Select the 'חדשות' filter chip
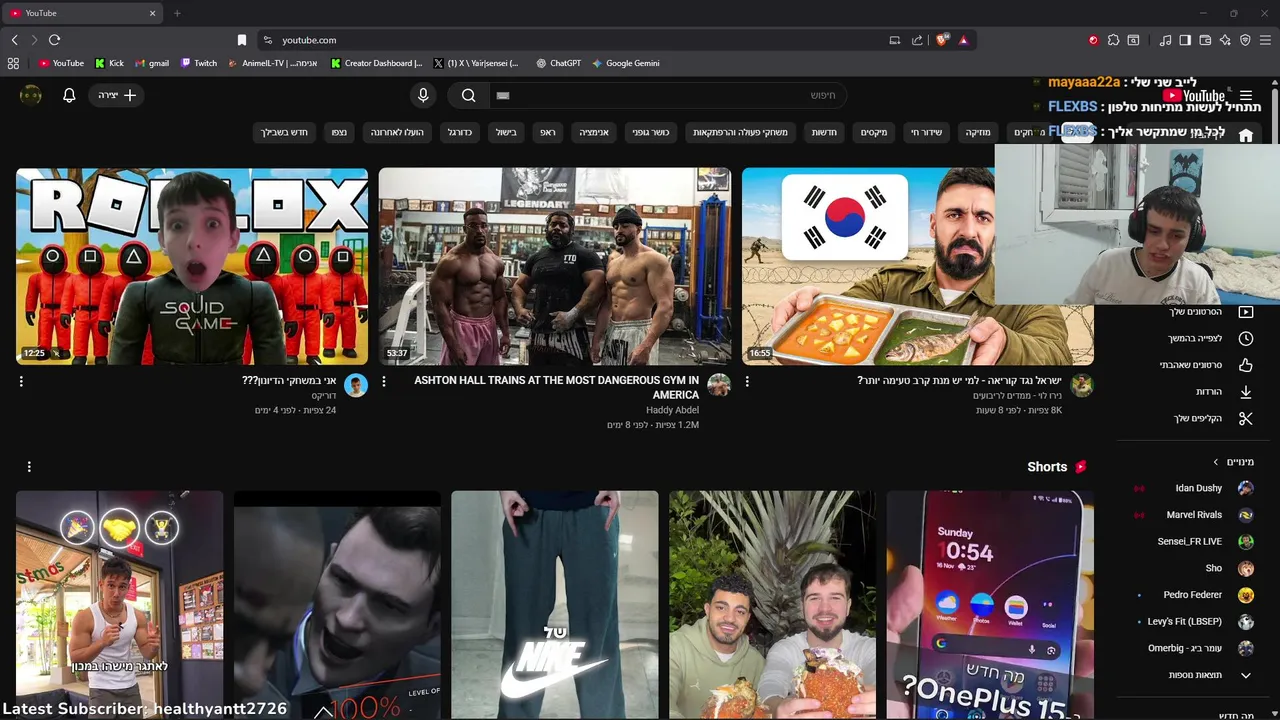 (824, 132)
